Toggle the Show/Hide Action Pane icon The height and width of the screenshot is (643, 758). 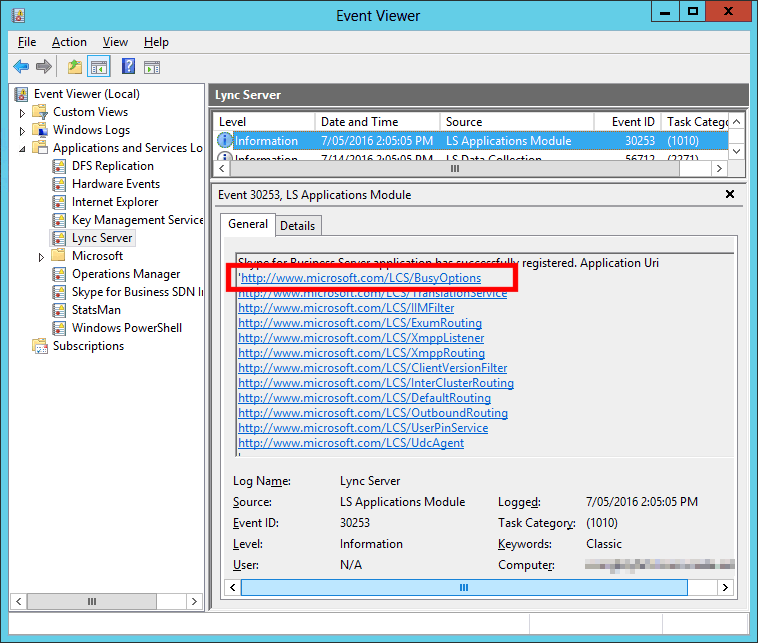pyautogui.click(x=152, y=67)
